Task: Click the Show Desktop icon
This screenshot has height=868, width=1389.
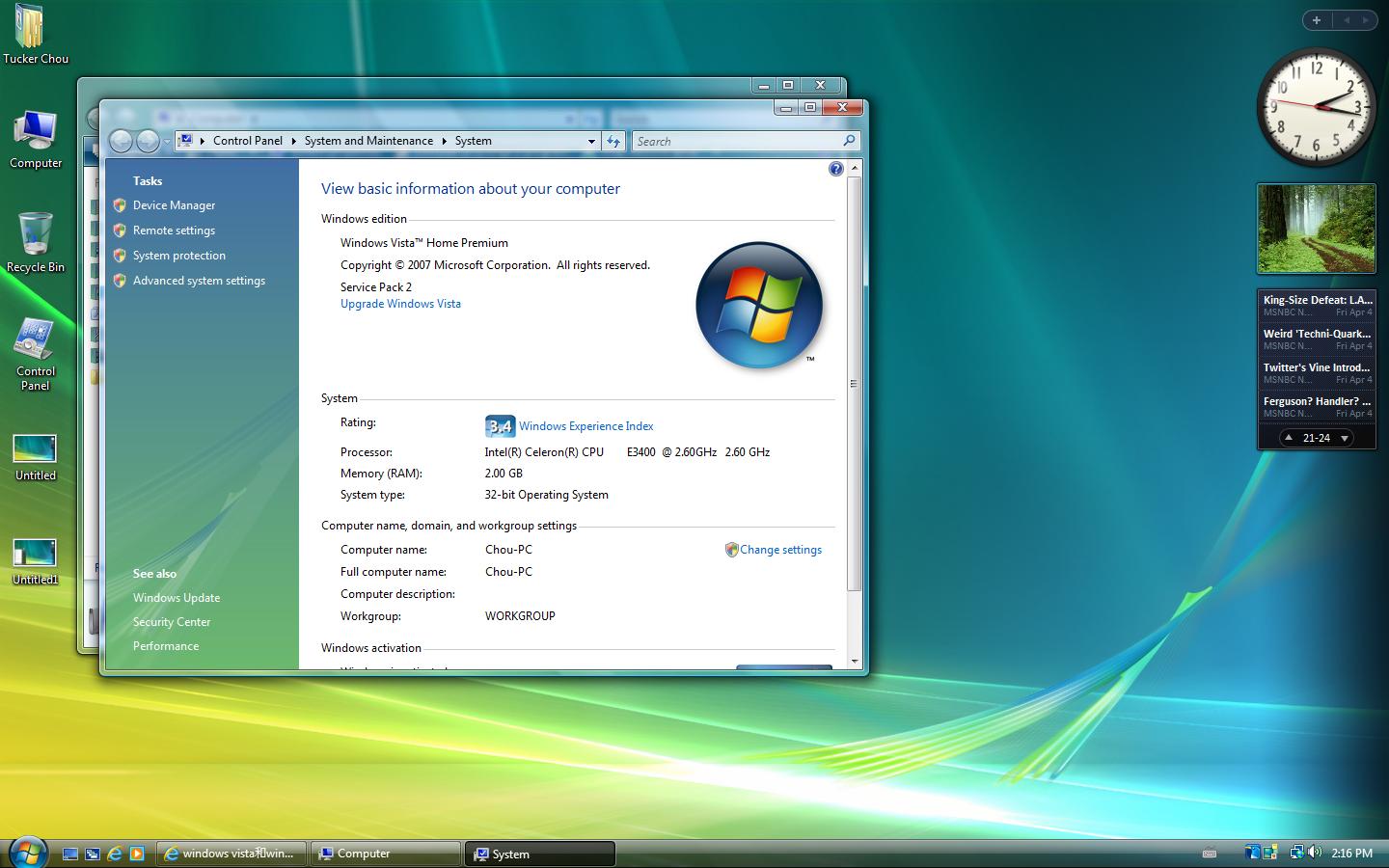Action: pos(69,853)
